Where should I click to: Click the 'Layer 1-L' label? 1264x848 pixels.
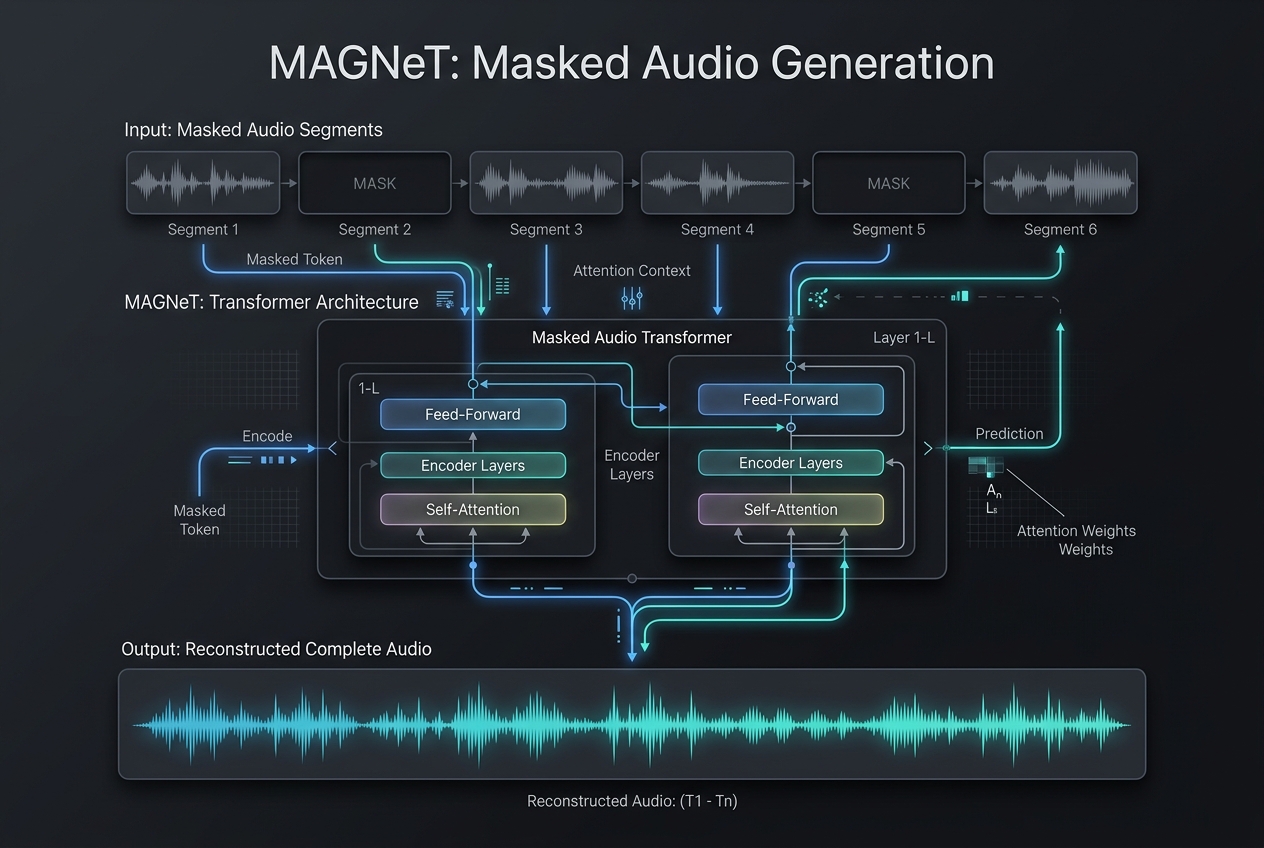(x=904, y=337)
